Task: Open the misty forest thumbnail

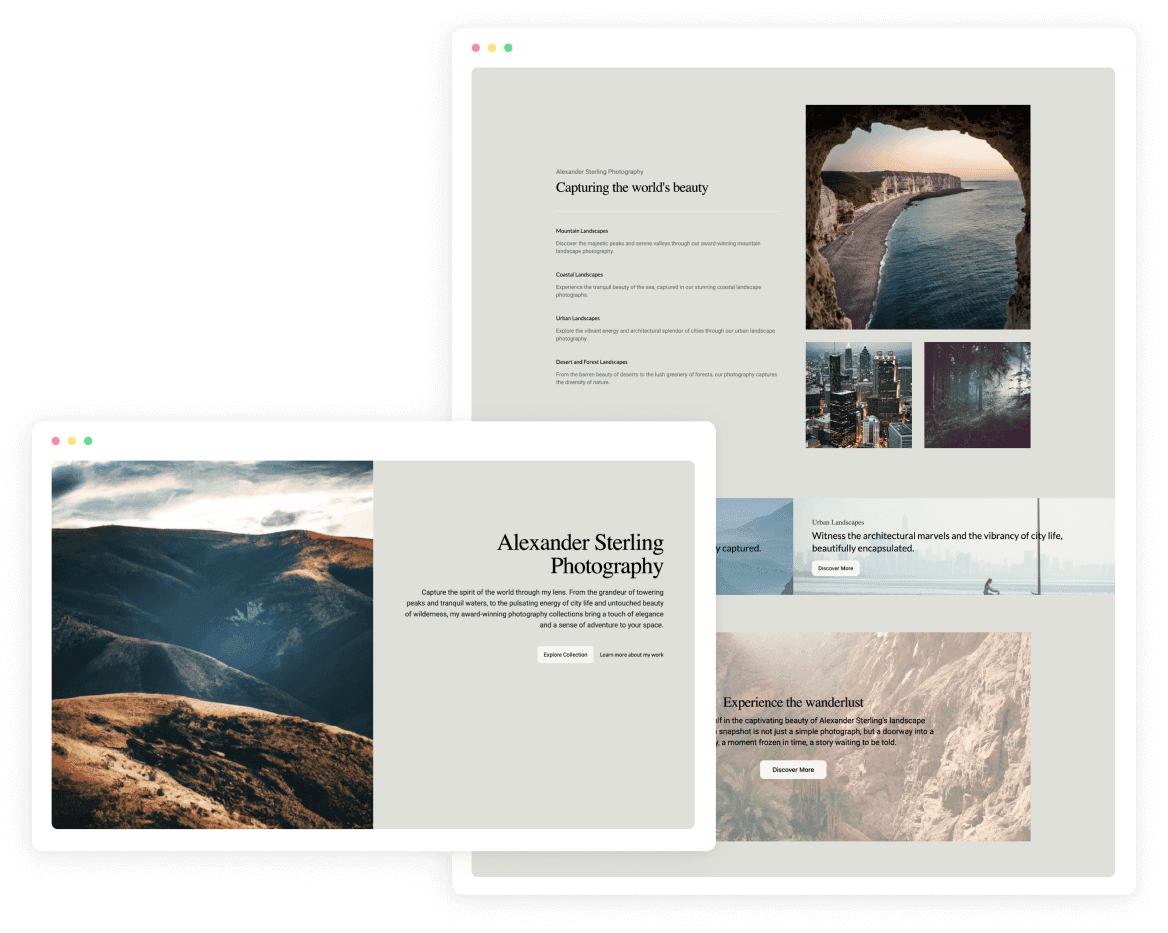Action: click(976, 395)
